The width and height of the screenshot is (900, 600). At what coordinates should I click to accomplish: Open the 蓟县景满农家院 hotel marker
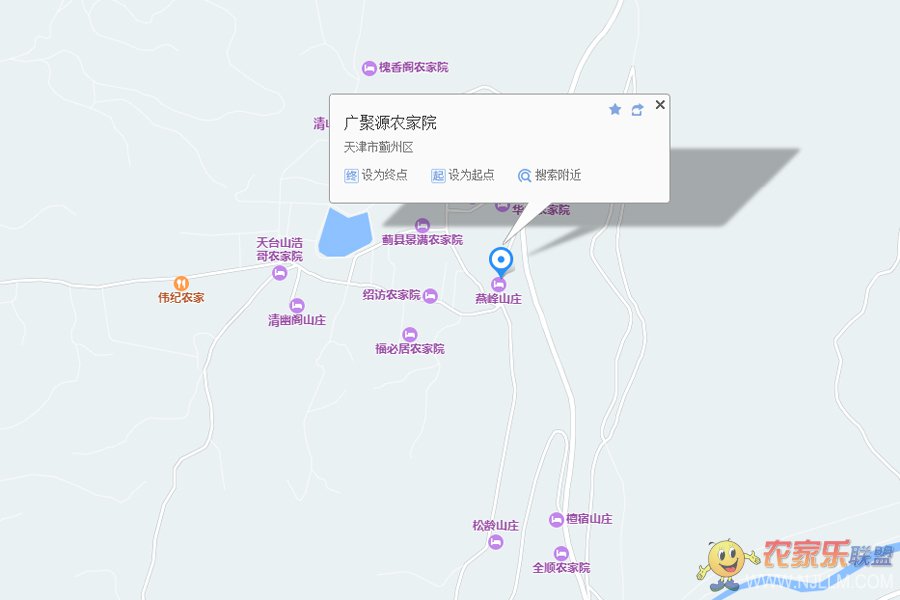click(x=422, y=225)
